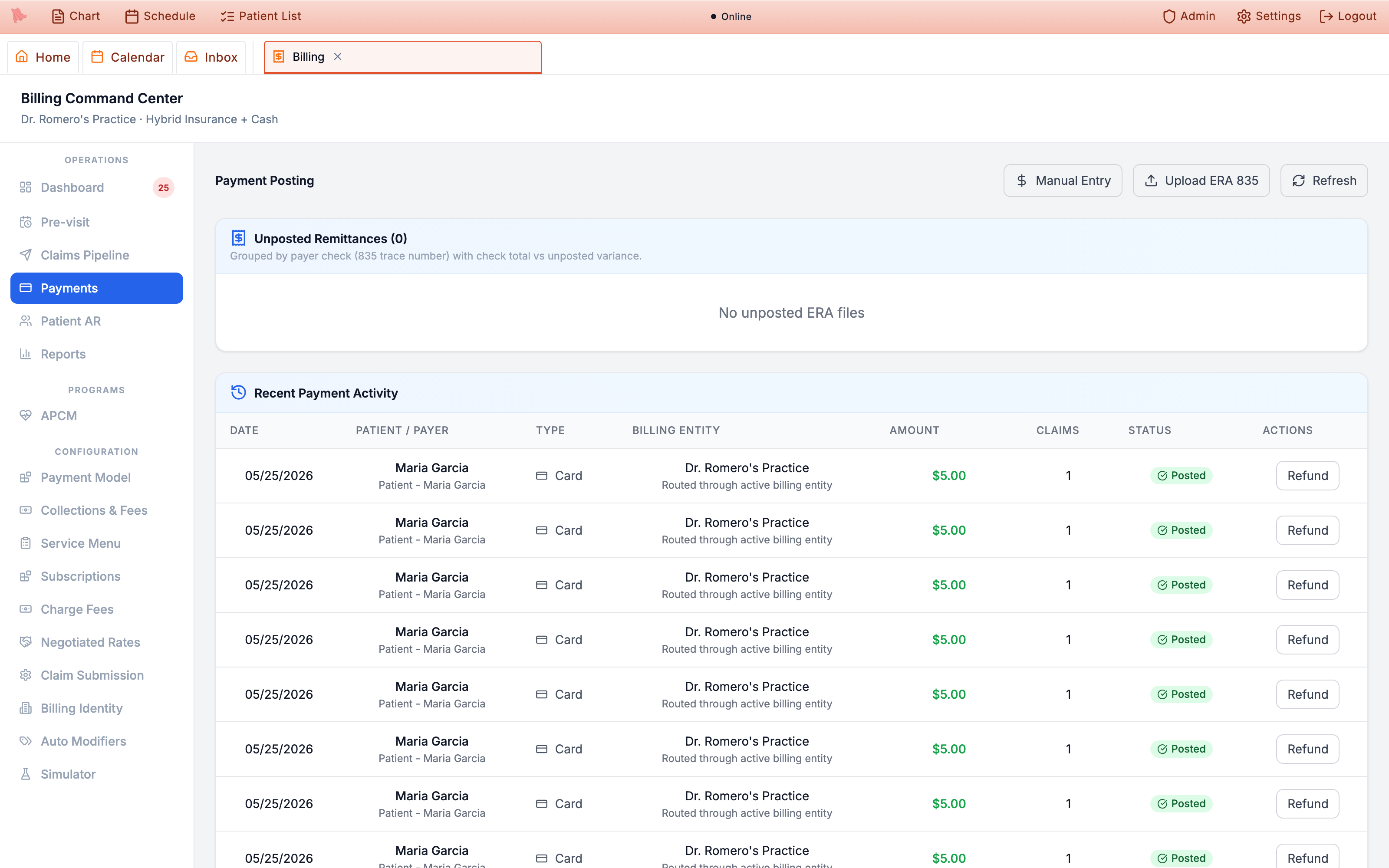Viewport: 1389px width, 868px height.
Task: Click the Online status indicator
Action: click(x=731, y=16)
